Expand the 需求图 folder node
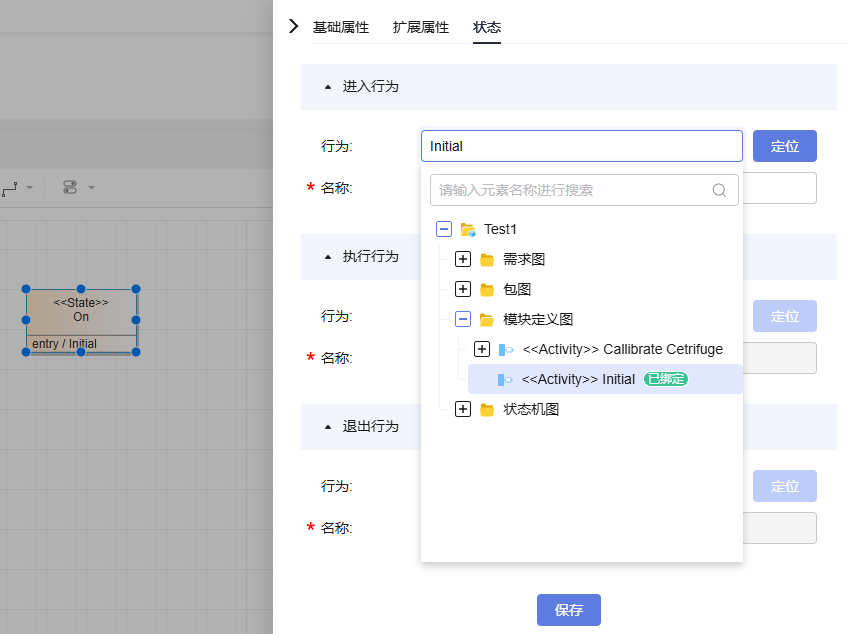Image resolution: width=848 pixels, height=634 pixels. click(462, 260)
